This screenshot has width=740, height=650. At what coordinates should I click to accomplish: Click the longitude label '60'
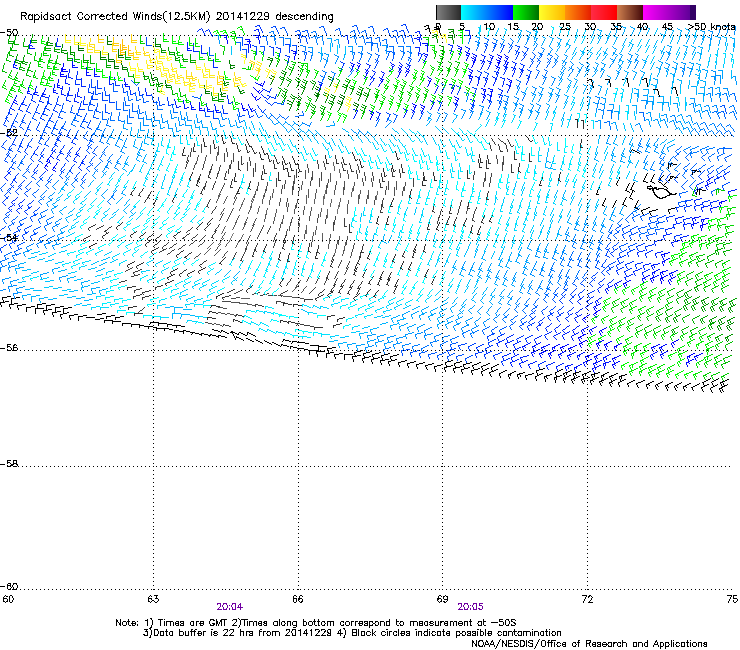[x=8, y=599]
